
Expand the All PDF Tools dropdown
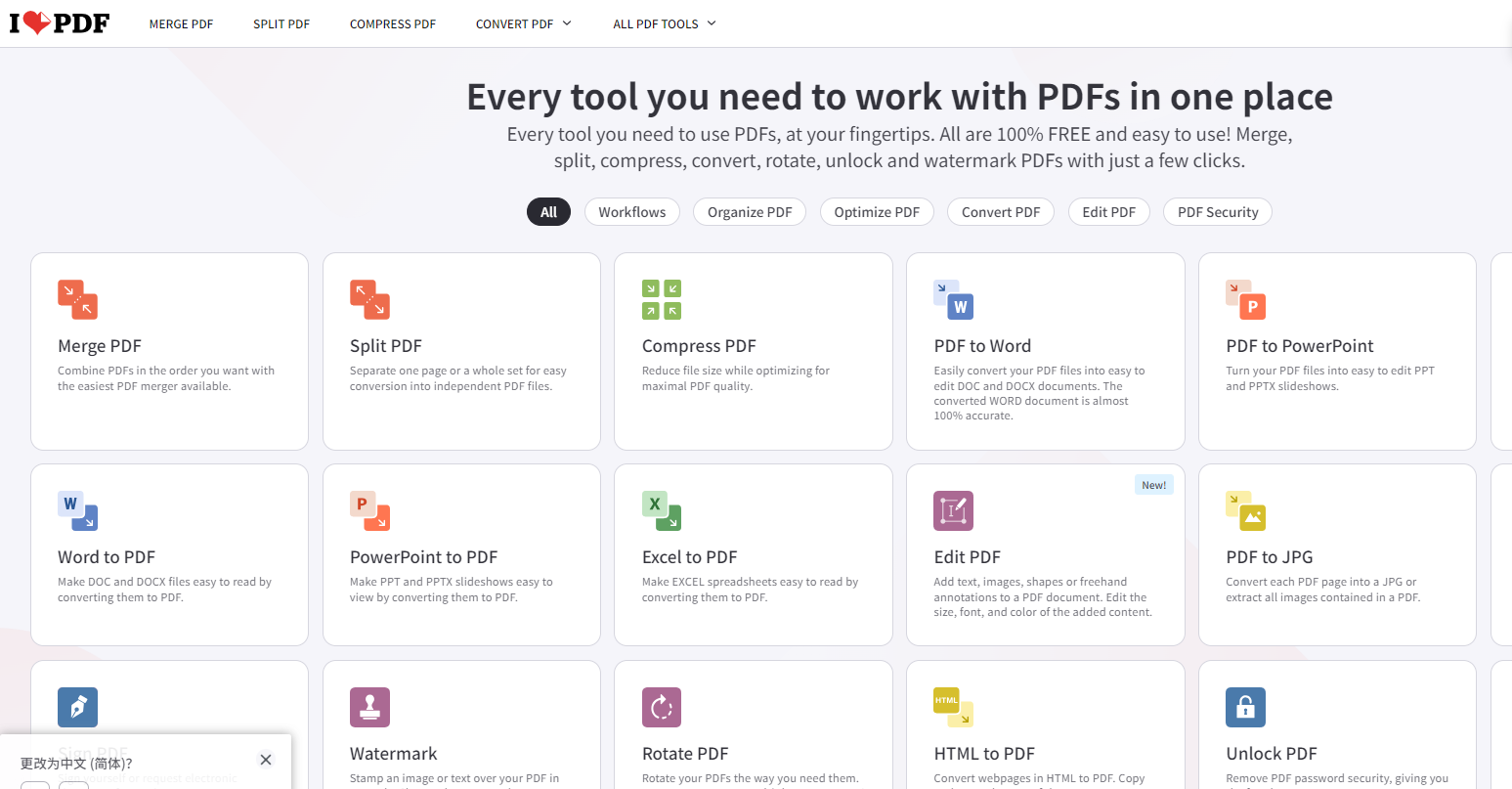[x=664, y=23]
